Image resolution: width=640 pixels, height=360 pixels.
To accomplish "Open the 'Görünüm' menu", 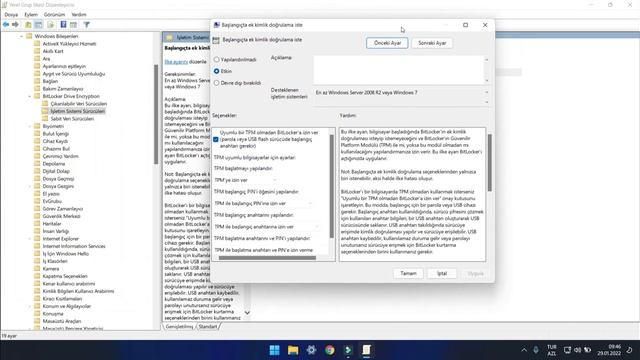I will (54, 15).
